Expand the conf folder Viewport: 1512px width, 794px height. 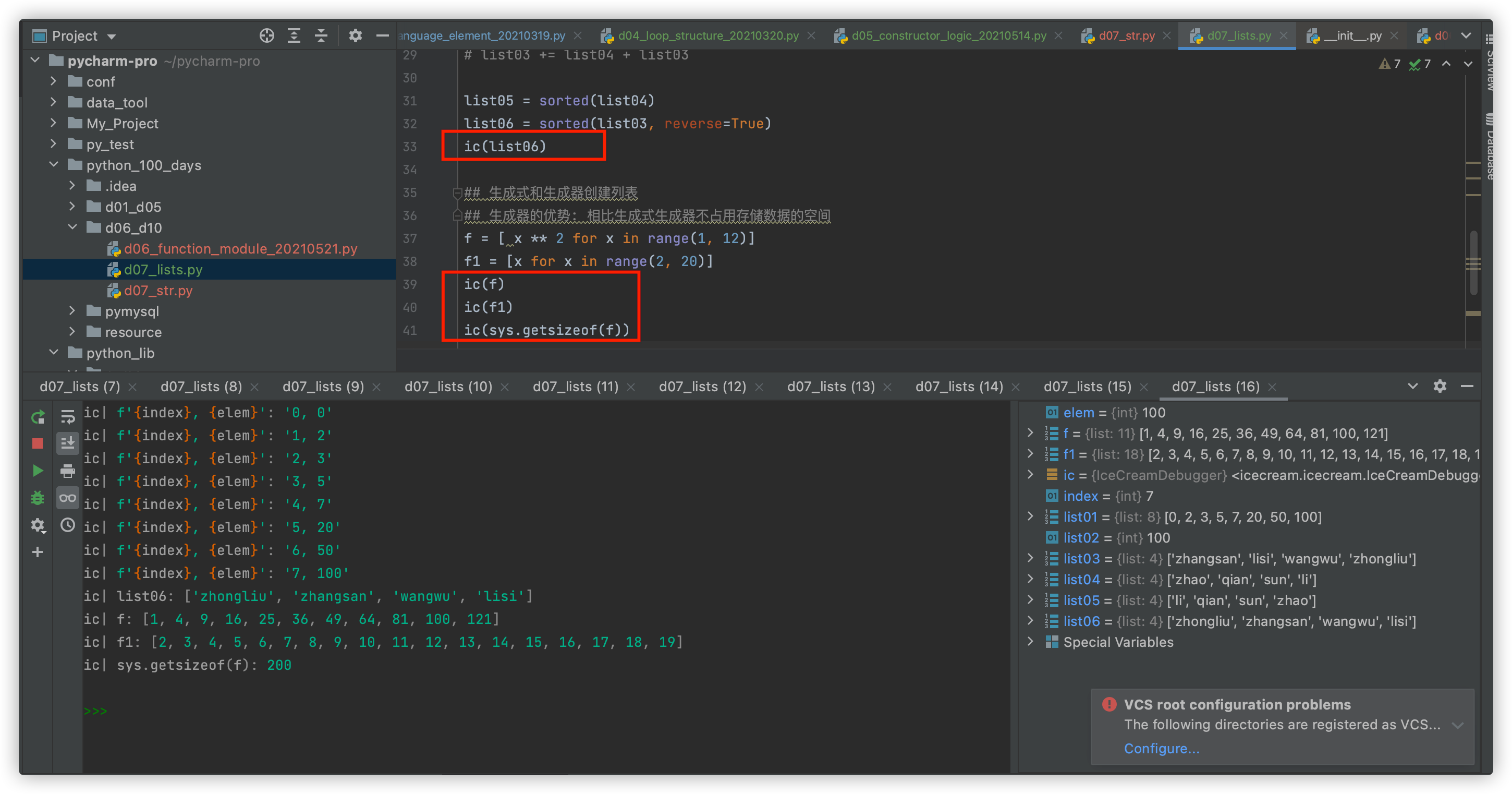point(53,81)
